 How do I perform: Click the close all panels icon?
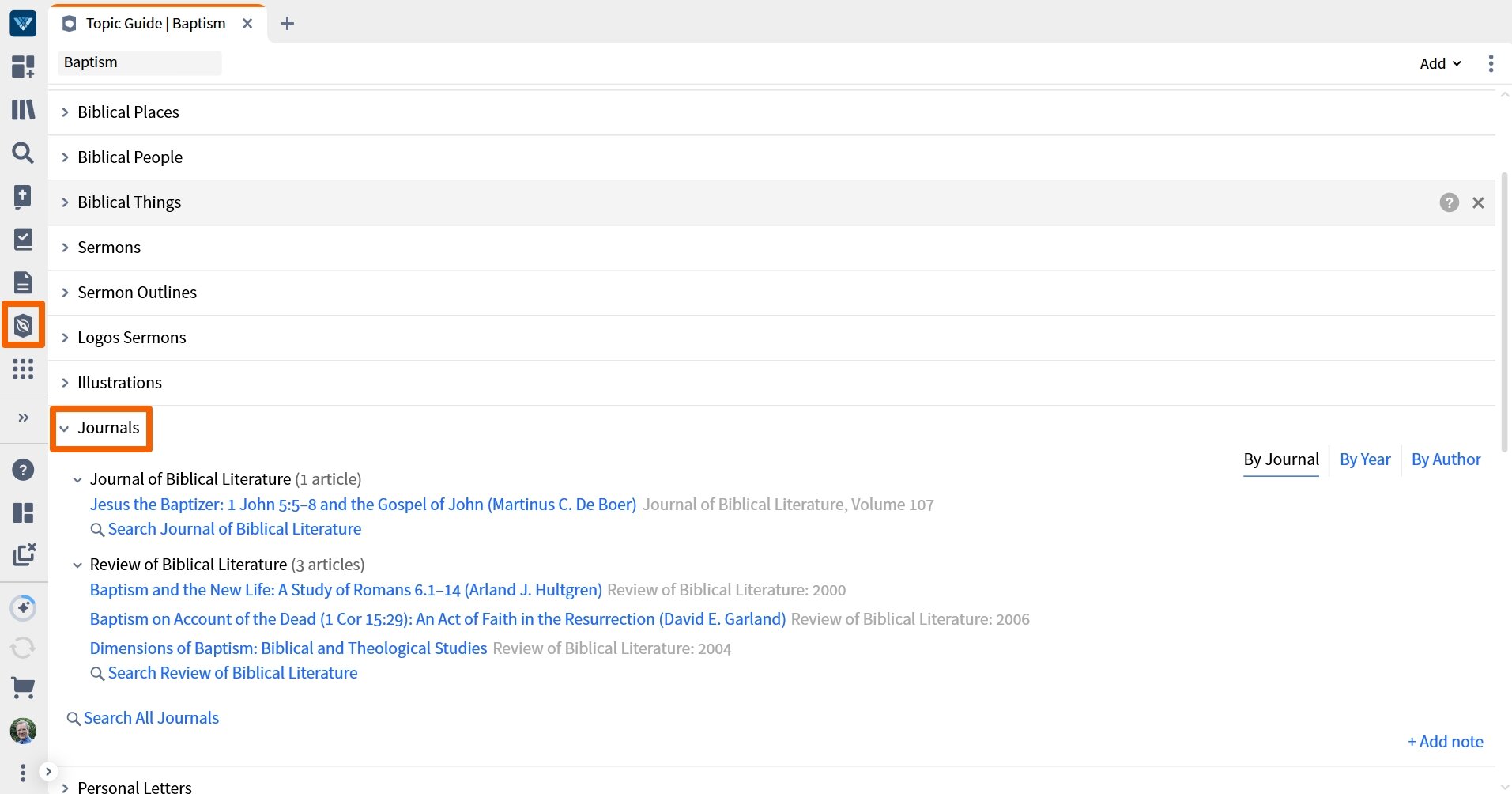[x=24, y=554]
